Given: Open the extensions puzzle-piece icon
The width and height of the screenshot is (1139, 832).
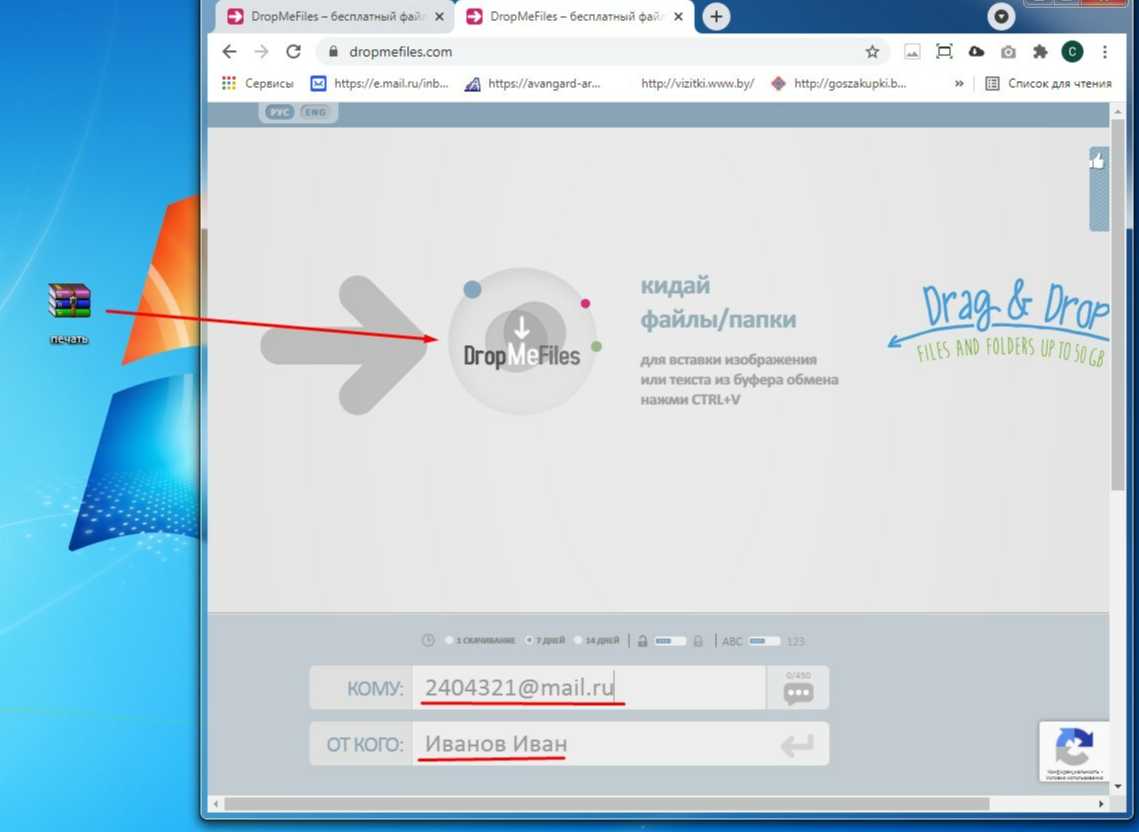Looking at the screenshot, I should [1040, 52].
